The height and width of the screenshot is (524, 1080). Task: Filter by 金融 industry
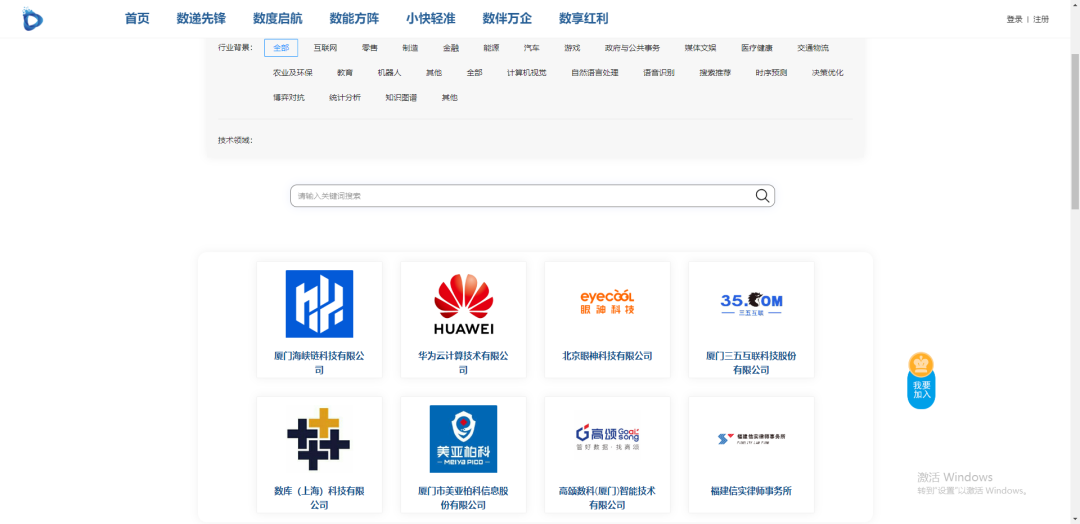(x=450, y=48)
